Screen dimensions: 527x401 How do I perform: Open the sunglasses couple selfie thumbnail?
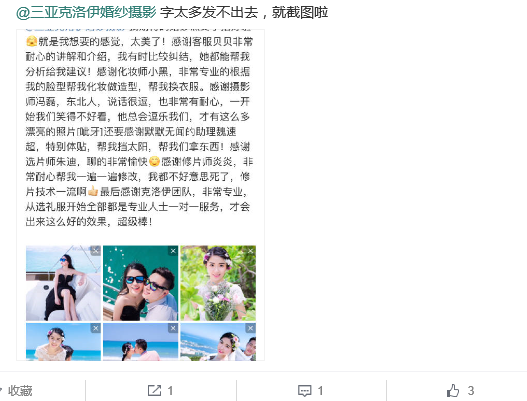pos(140,283)
